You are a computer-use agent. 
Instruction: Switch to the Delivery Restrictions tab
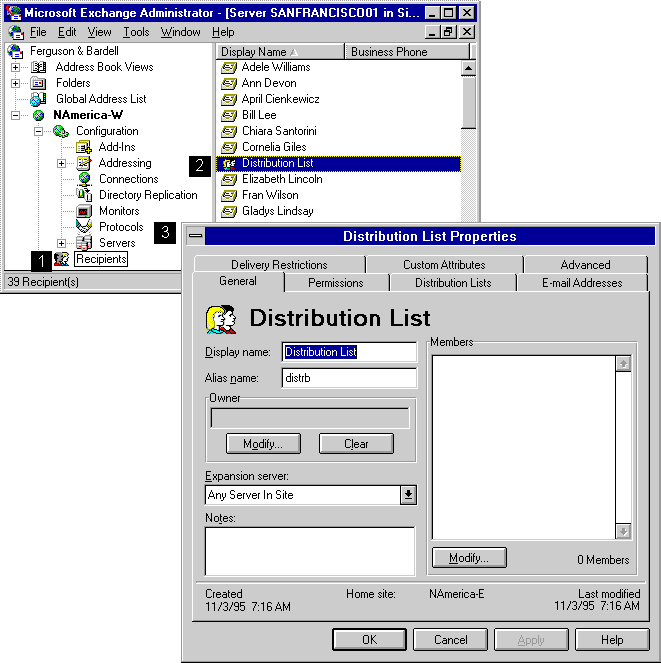[279, 265]
